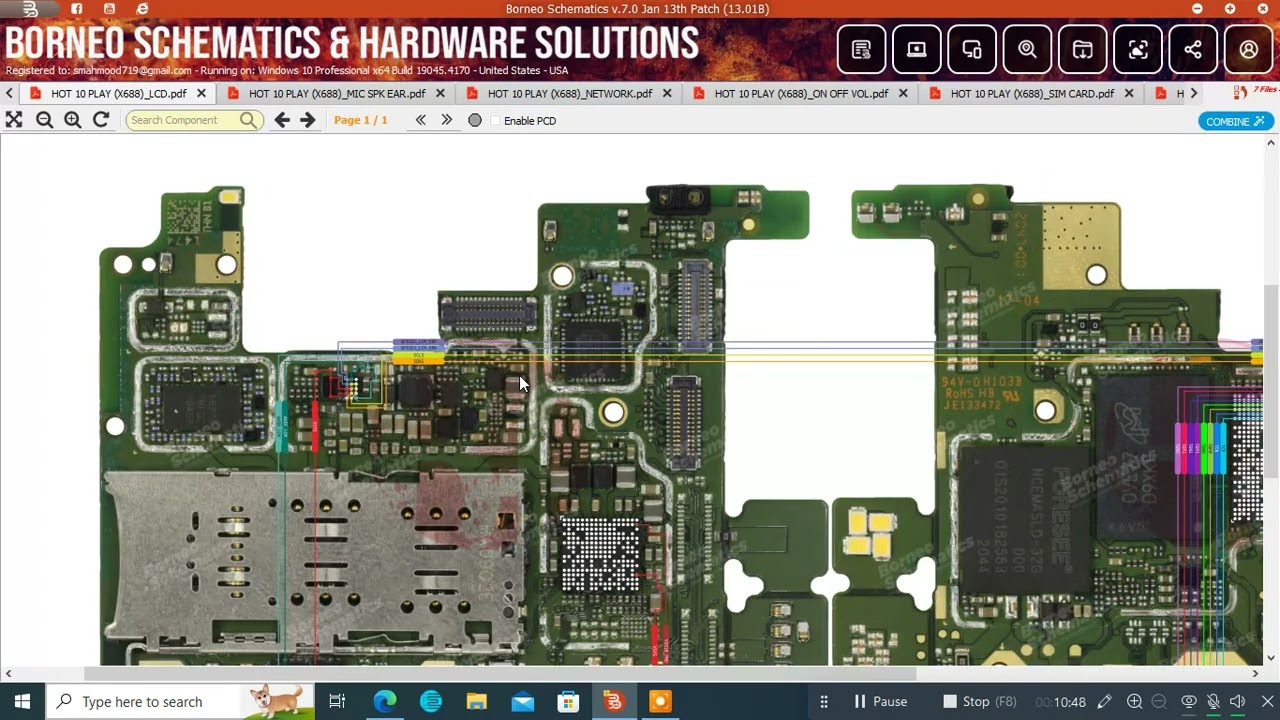The image size is (1280, 720).
Task: Close the MIC SPK EAR.pdf tab
Action: 440,93
